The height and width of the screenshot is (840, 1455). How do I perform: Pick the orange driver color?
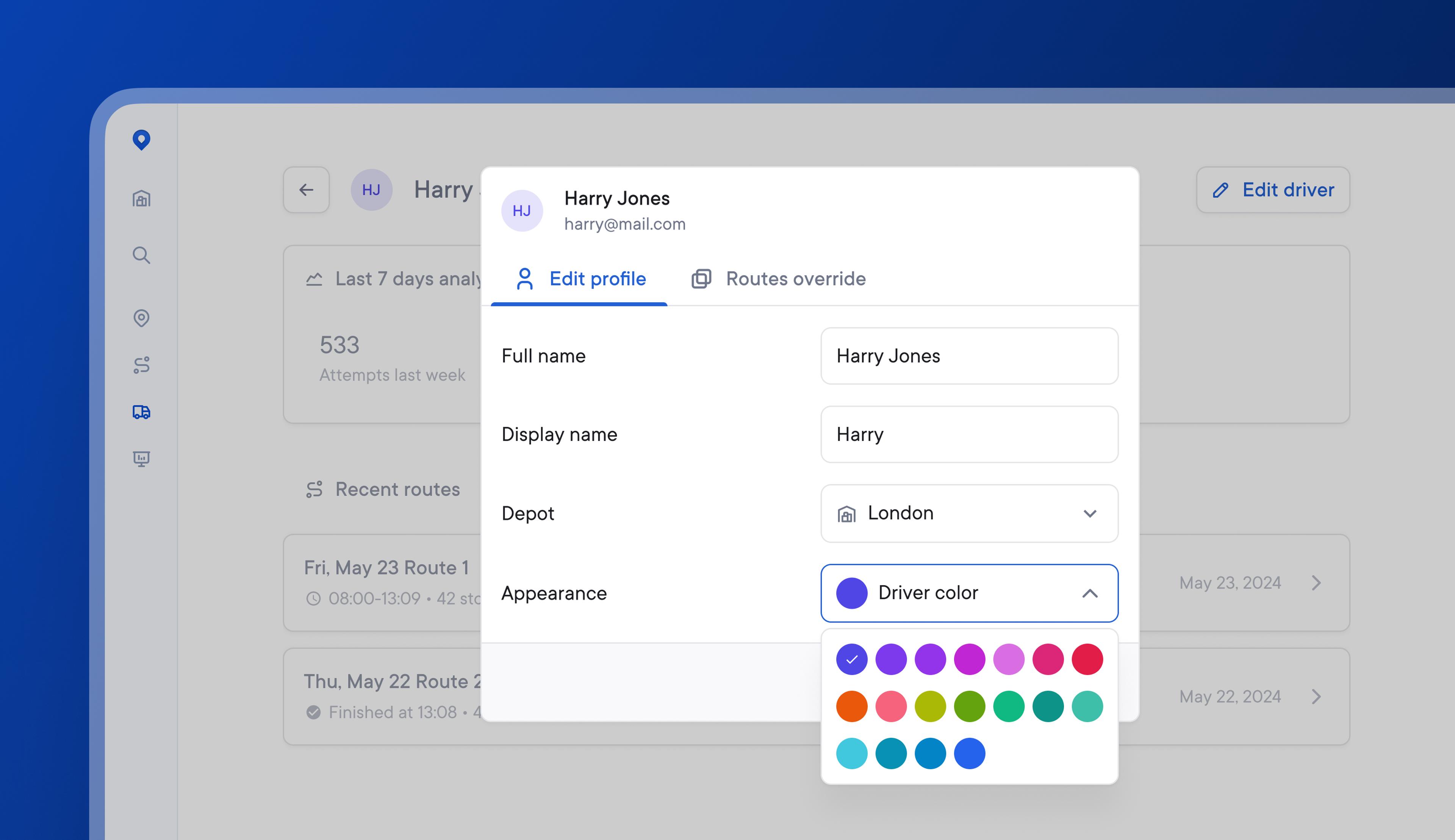tap(852, 707)
